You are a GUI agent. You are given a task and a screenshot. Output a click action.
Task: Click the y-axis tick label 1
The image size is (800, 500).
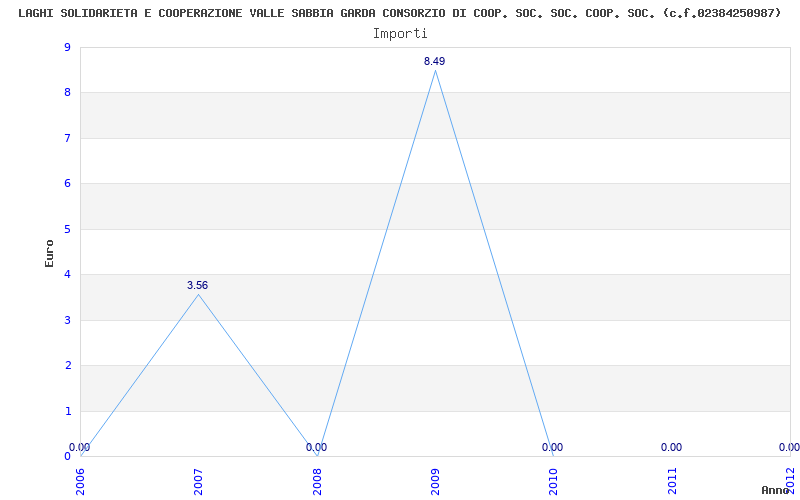click(x=67, y=411)
